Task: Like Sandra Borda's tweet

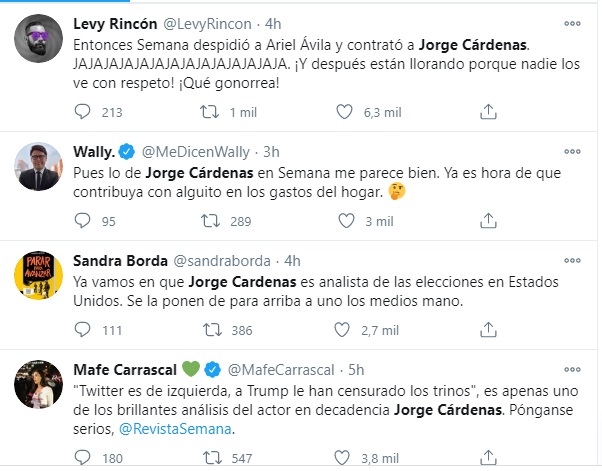Action: click(x=342, y=330)
